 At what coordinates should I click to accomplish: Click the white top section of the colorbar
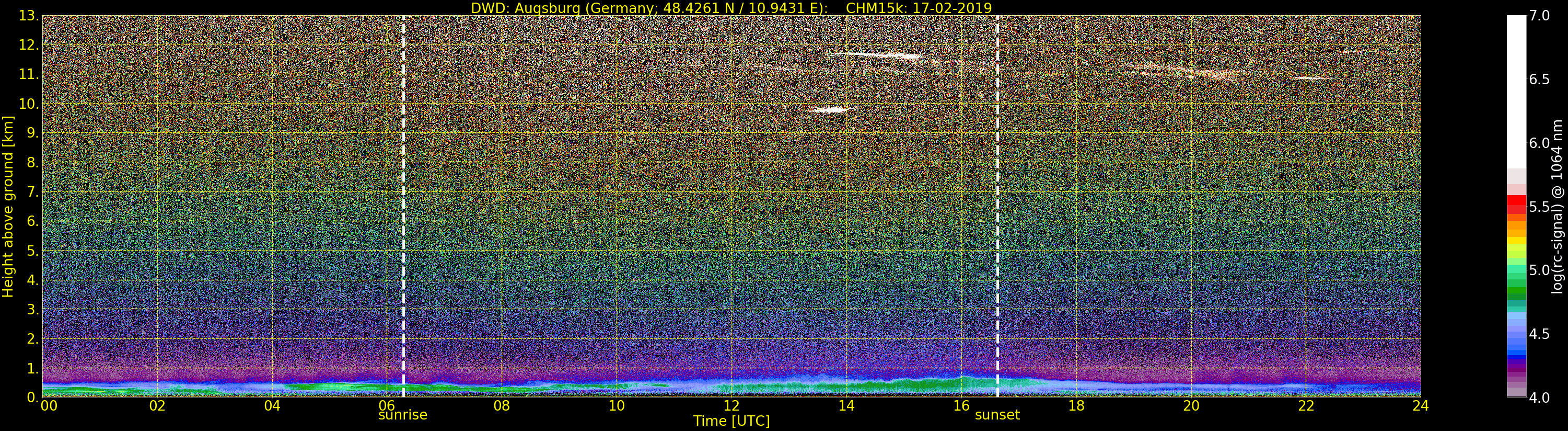point(1516,92)
